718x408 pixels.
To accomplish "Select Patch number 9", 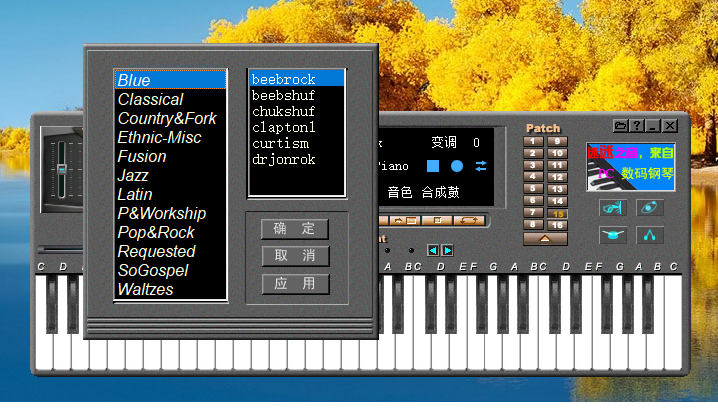I will click(557, 142).
